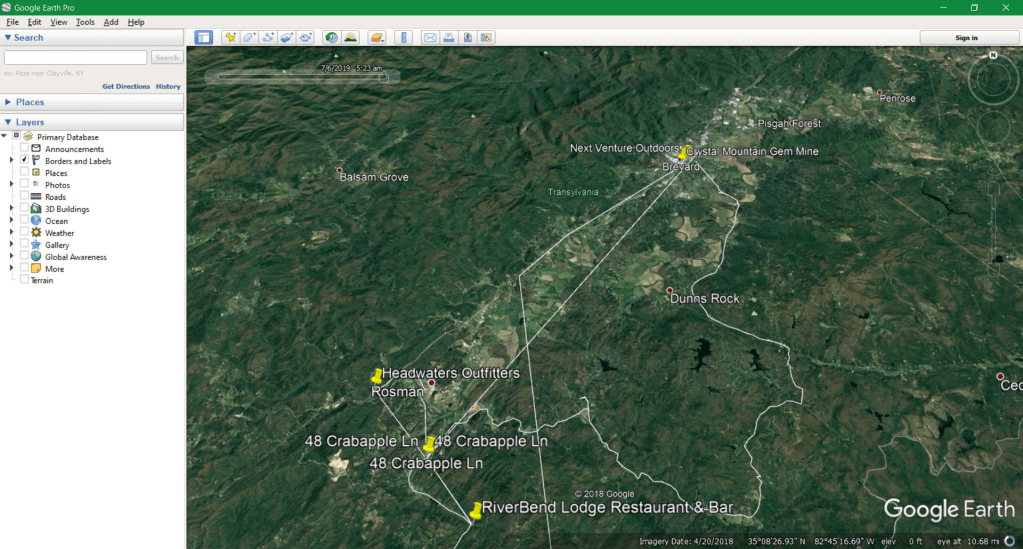Viewport: 1023px width, 549px height.
Task: Open the View menu
Action: point(59,22)
